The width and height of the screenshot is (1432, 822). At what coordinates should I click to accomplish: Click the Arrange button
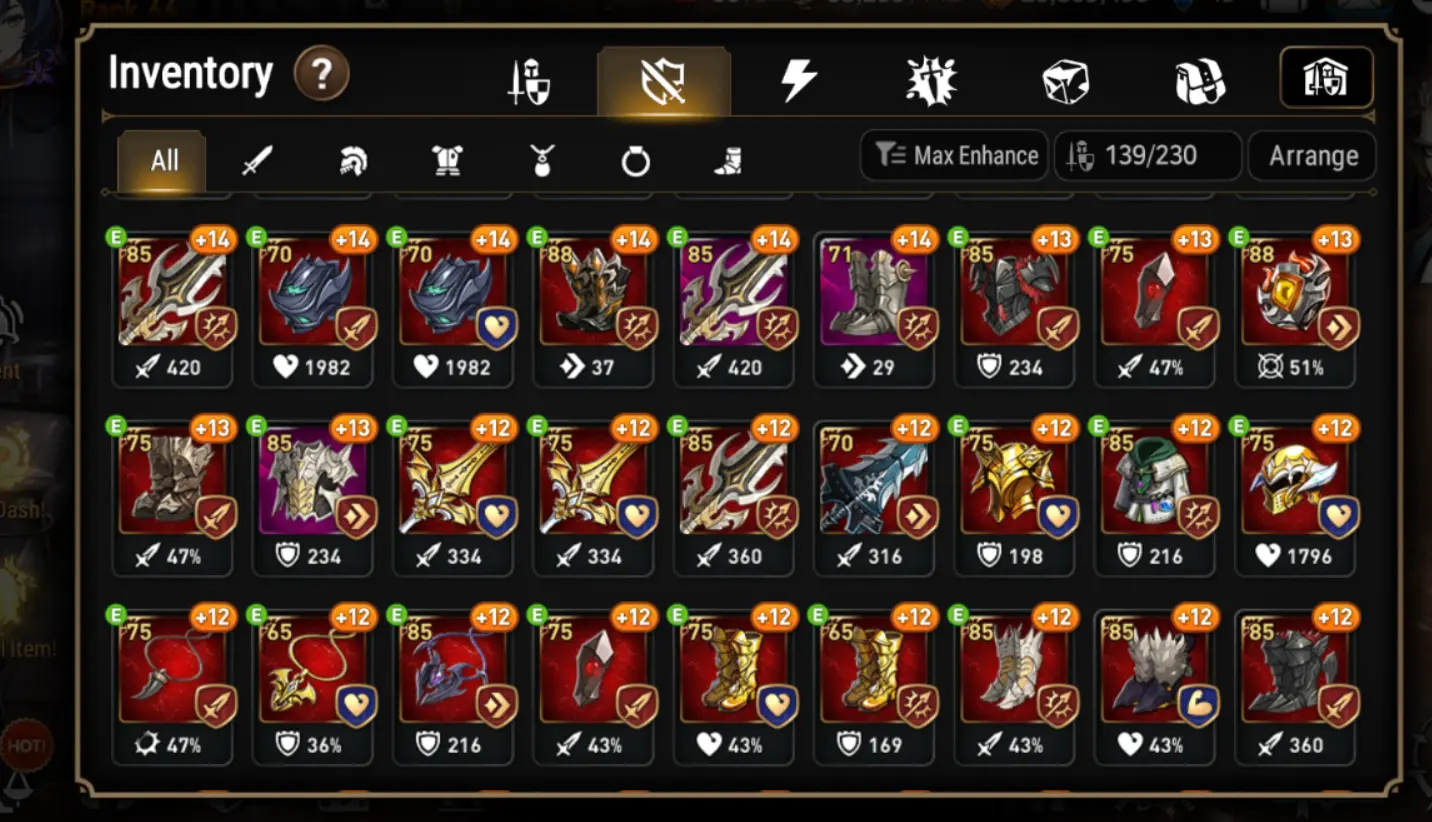tap(1313, 156)
